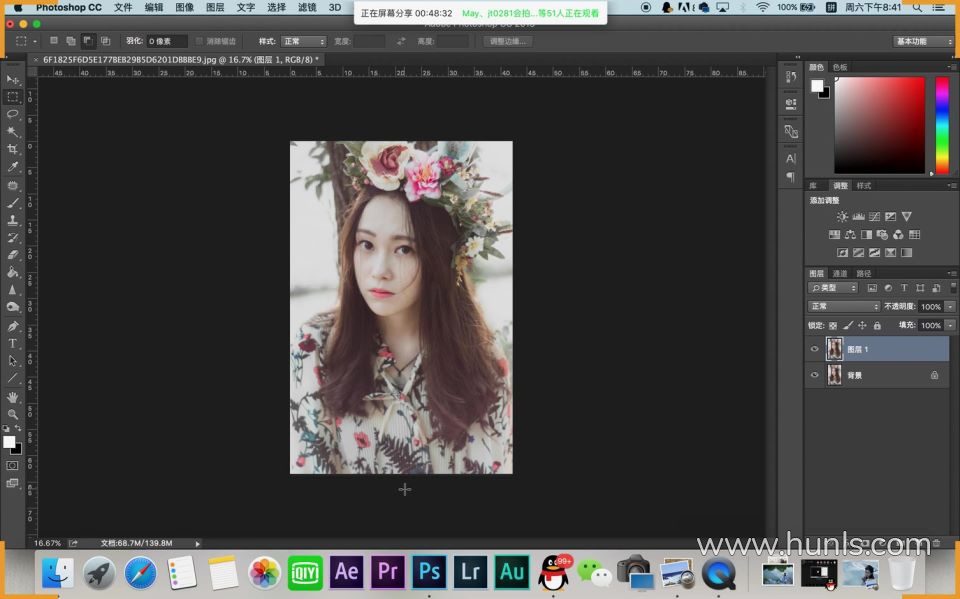Add a Curves adjustment layer
Viewport: 960px width, 599px height.
coord(874,217)
